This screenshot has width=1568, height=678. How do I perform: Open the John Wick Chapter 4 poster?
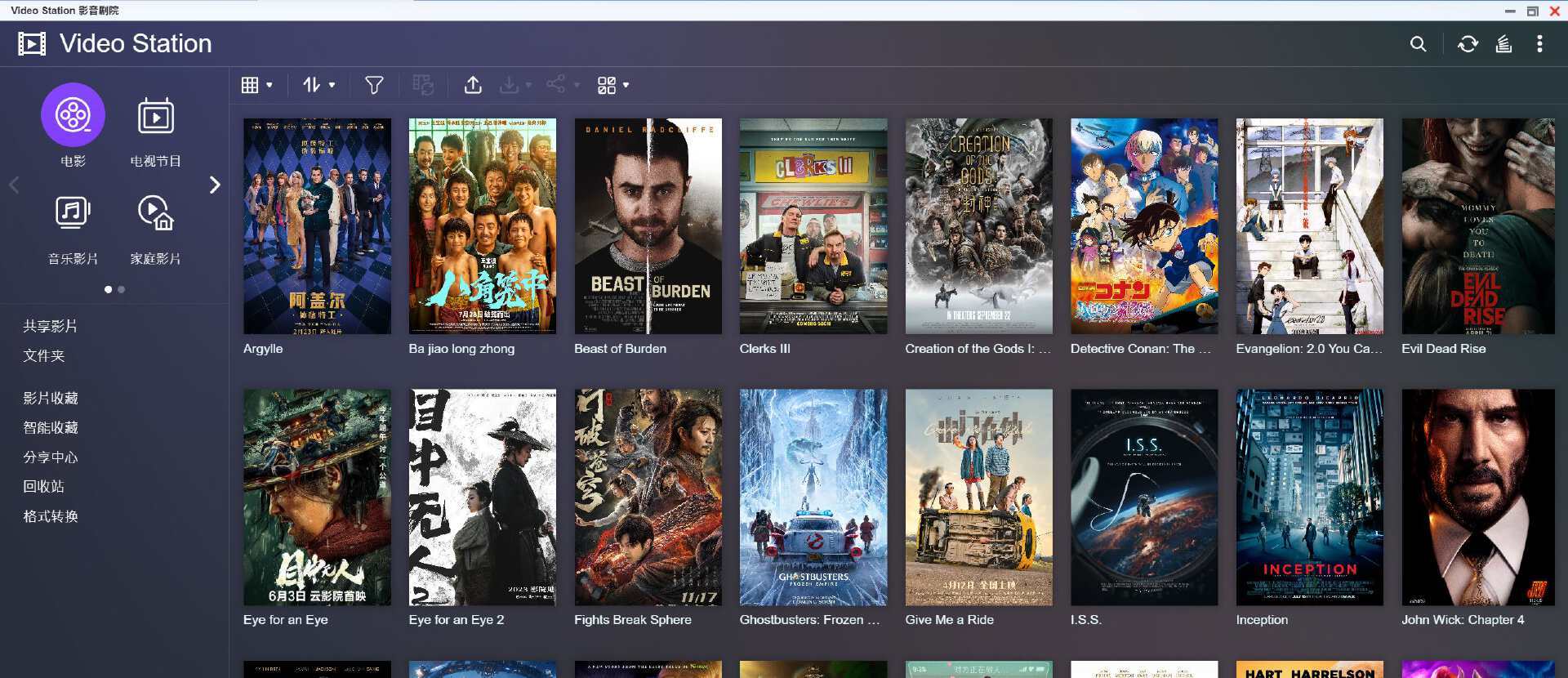[1478, 497]
